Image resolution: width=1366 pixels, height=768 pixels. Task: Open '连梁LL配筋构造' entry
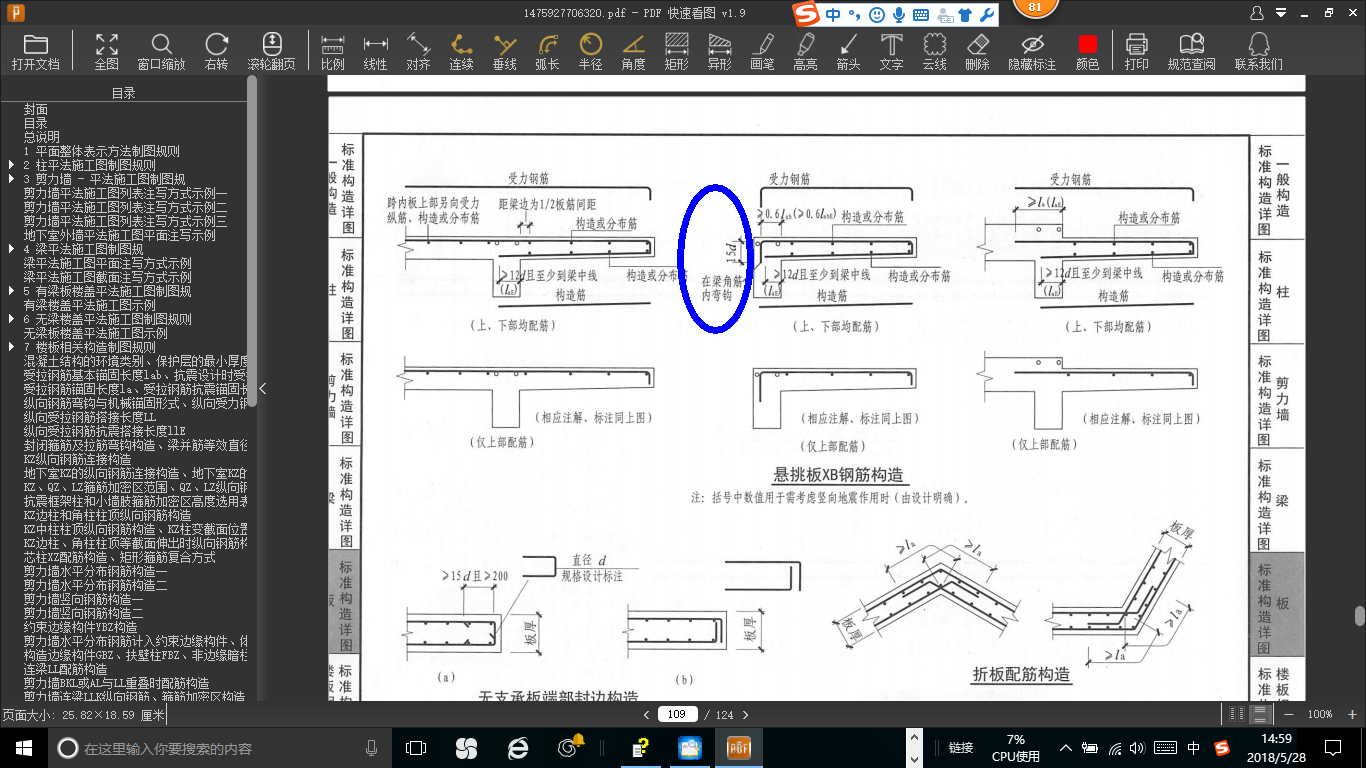pyautogui.click(x=66, y=669)
